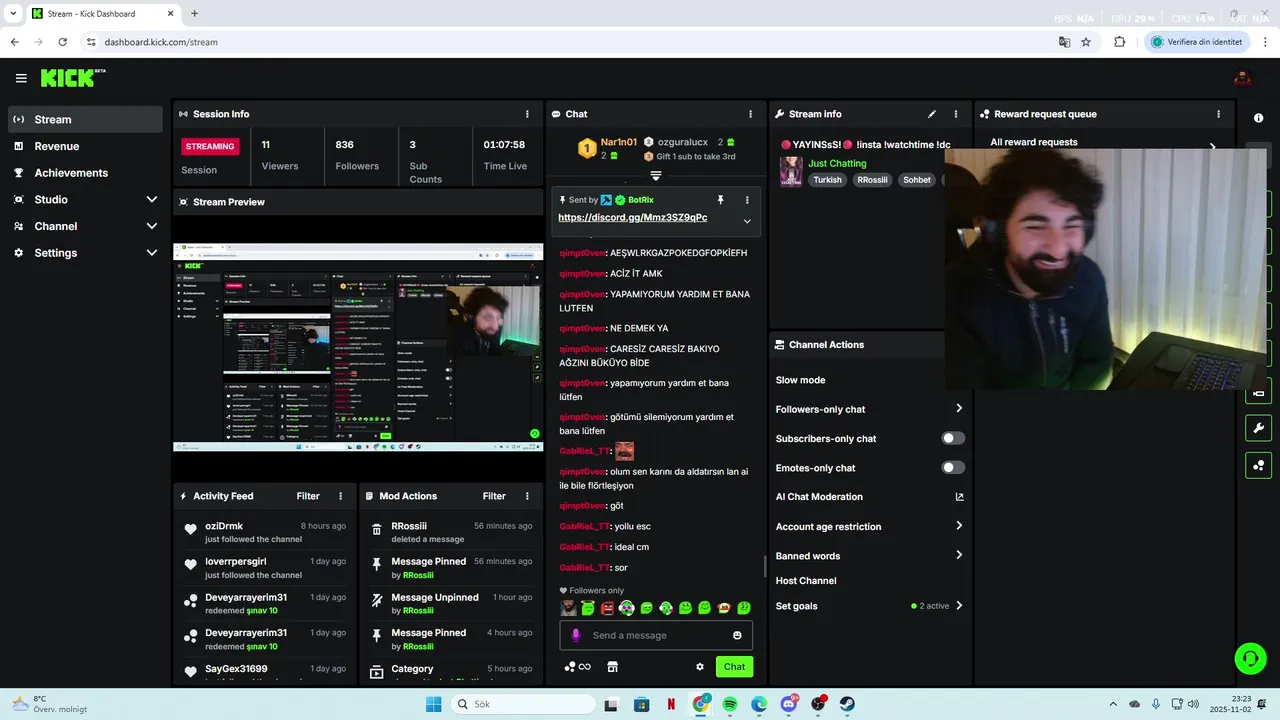Open Session Info panel options menu
Screen dimensions: 1280x720
click(527, 114)
